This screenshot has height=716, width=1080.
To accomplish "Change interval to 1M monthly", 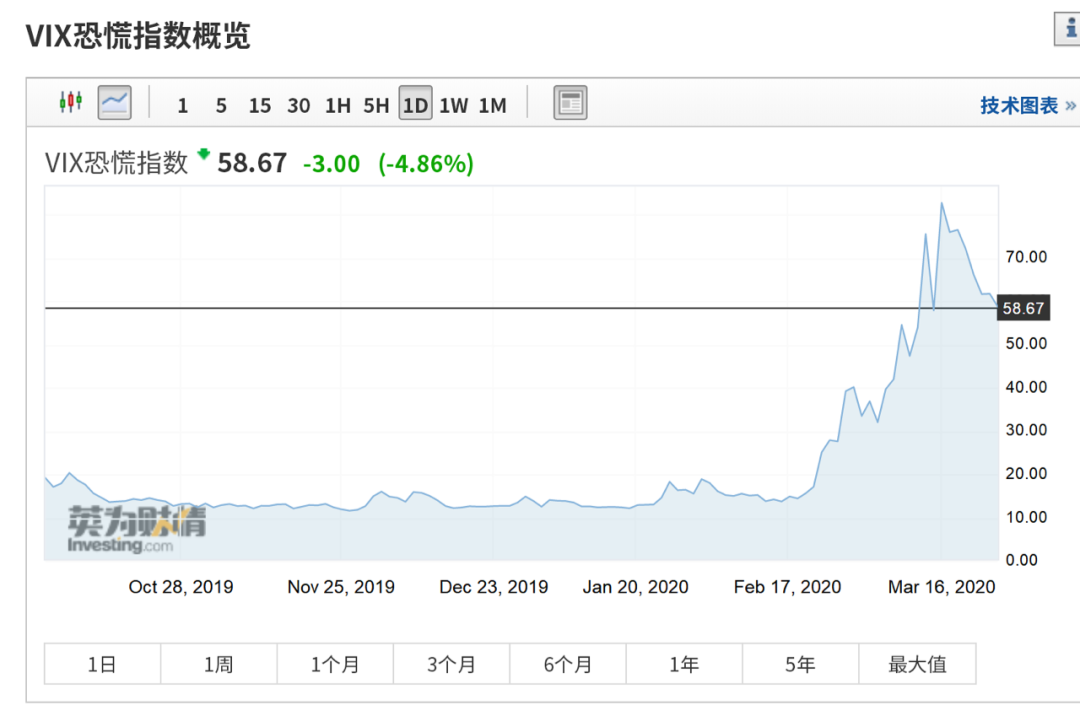I will pos(493,105).
